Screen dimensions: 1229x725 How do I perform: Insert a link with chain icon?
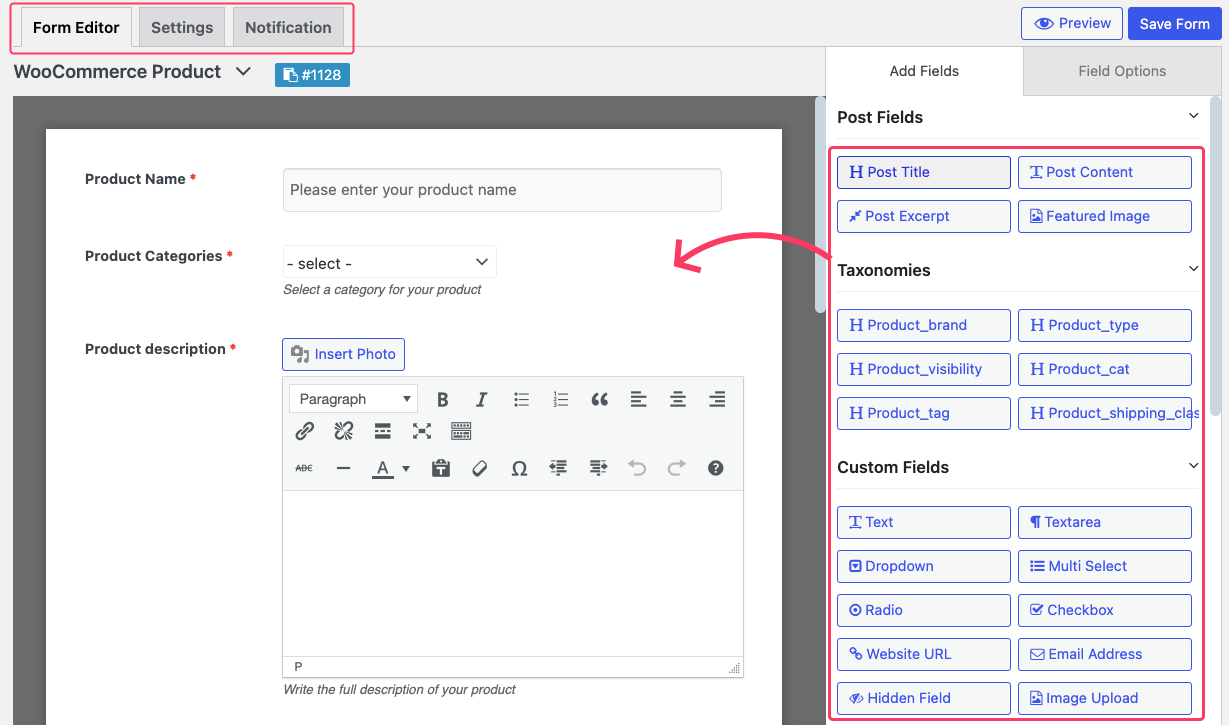[305, 431]
